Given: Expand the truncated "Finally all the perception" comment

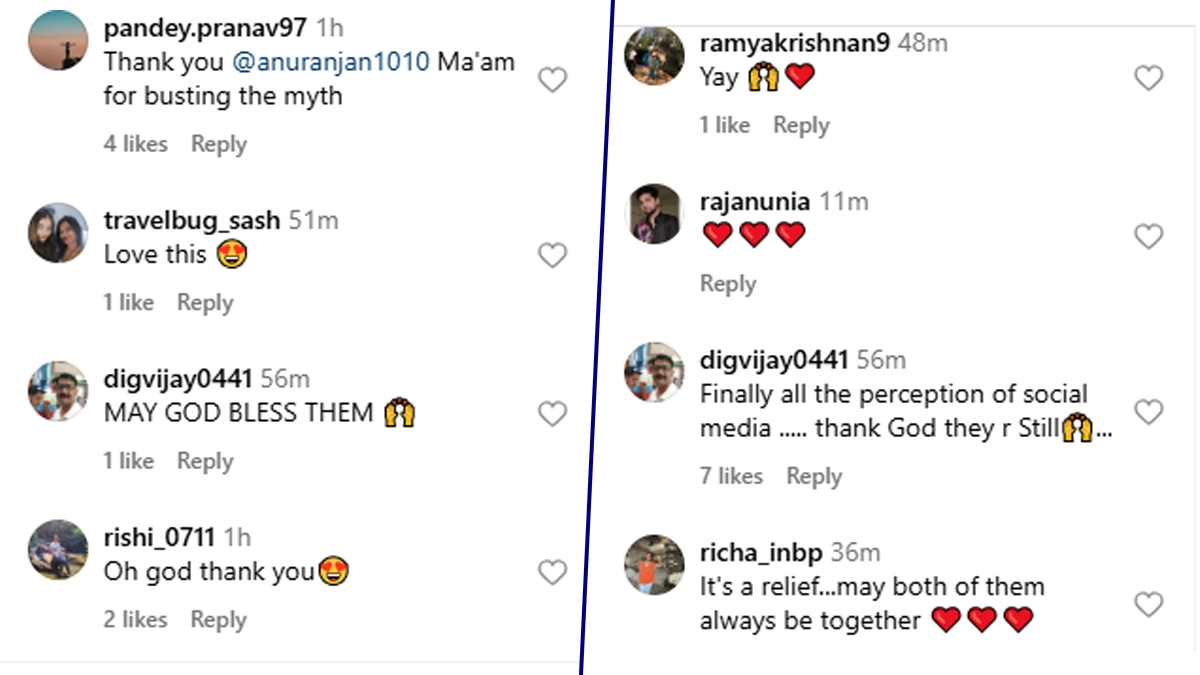Looking at the screenshot, I should click(1103, 430).
